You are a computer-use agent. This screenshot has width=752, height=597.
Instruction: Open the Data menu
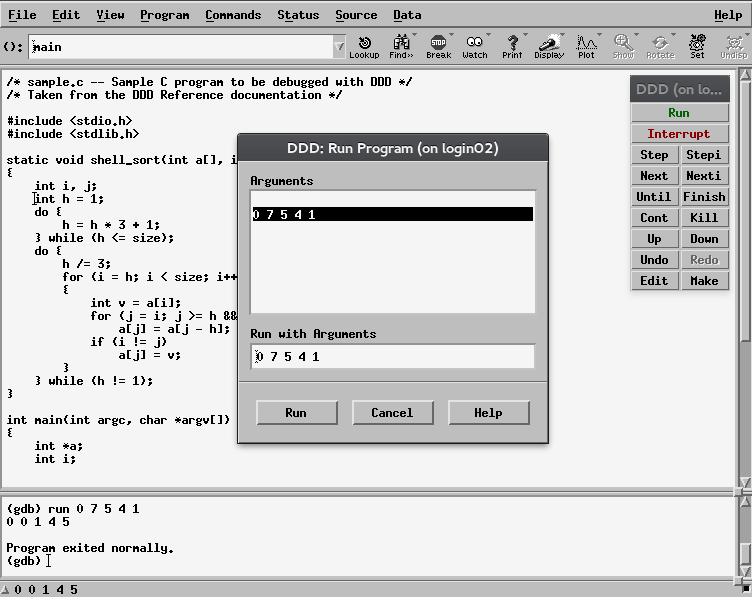pyautogui.click(x=407, y=15)
